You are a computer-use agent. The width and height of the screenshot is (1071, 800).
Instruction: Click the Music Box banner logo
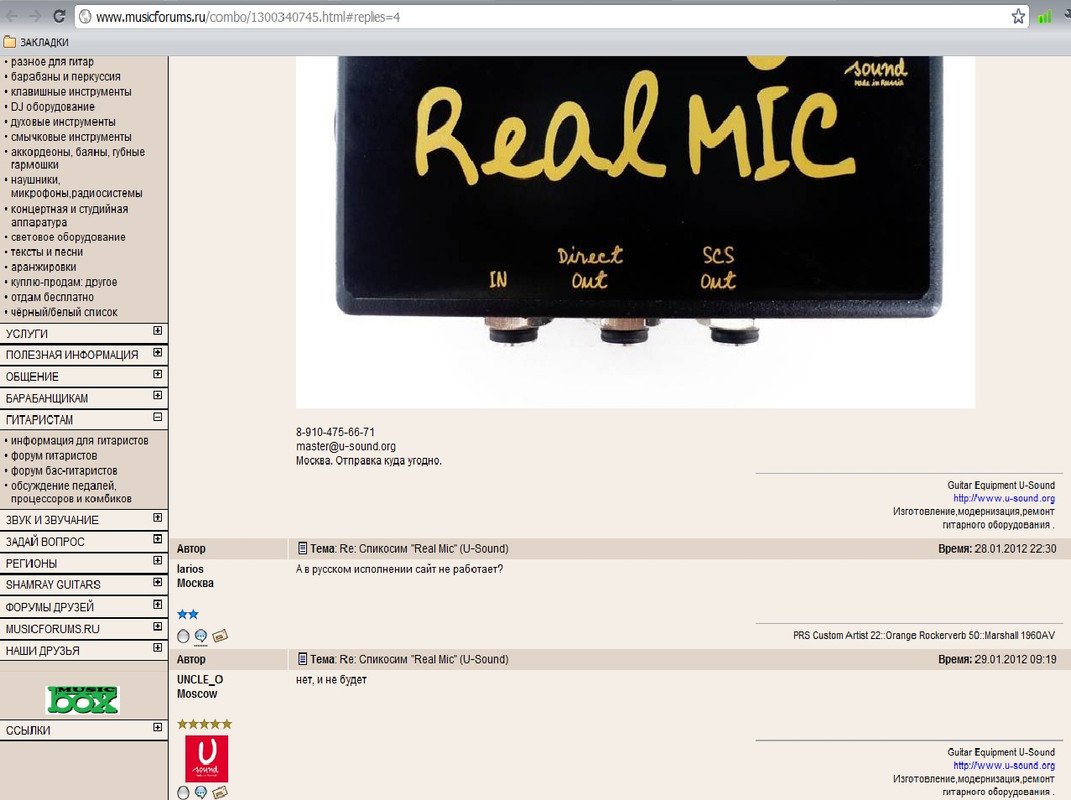point(83,700)
